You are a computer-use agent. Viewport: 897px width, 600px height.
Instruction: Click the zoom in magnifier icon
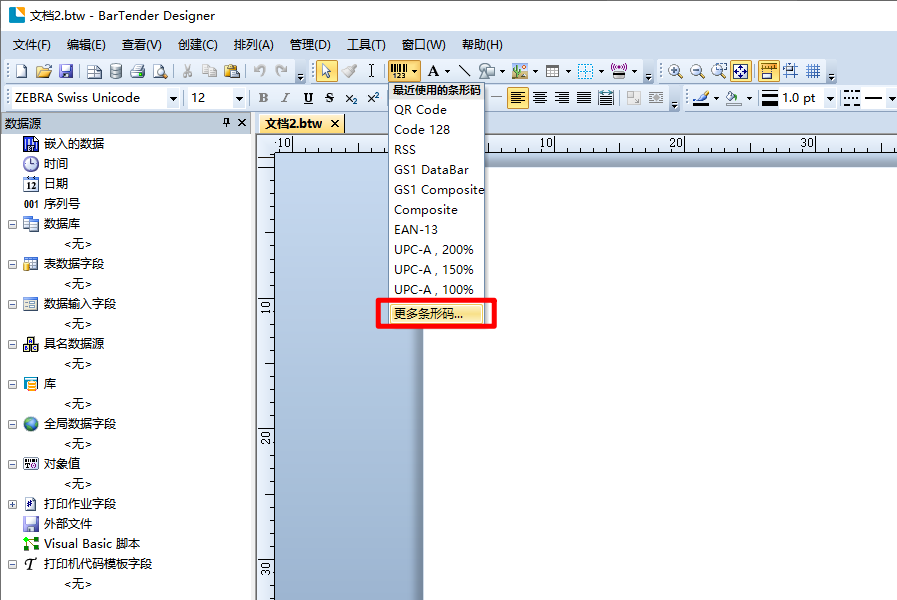675,71
